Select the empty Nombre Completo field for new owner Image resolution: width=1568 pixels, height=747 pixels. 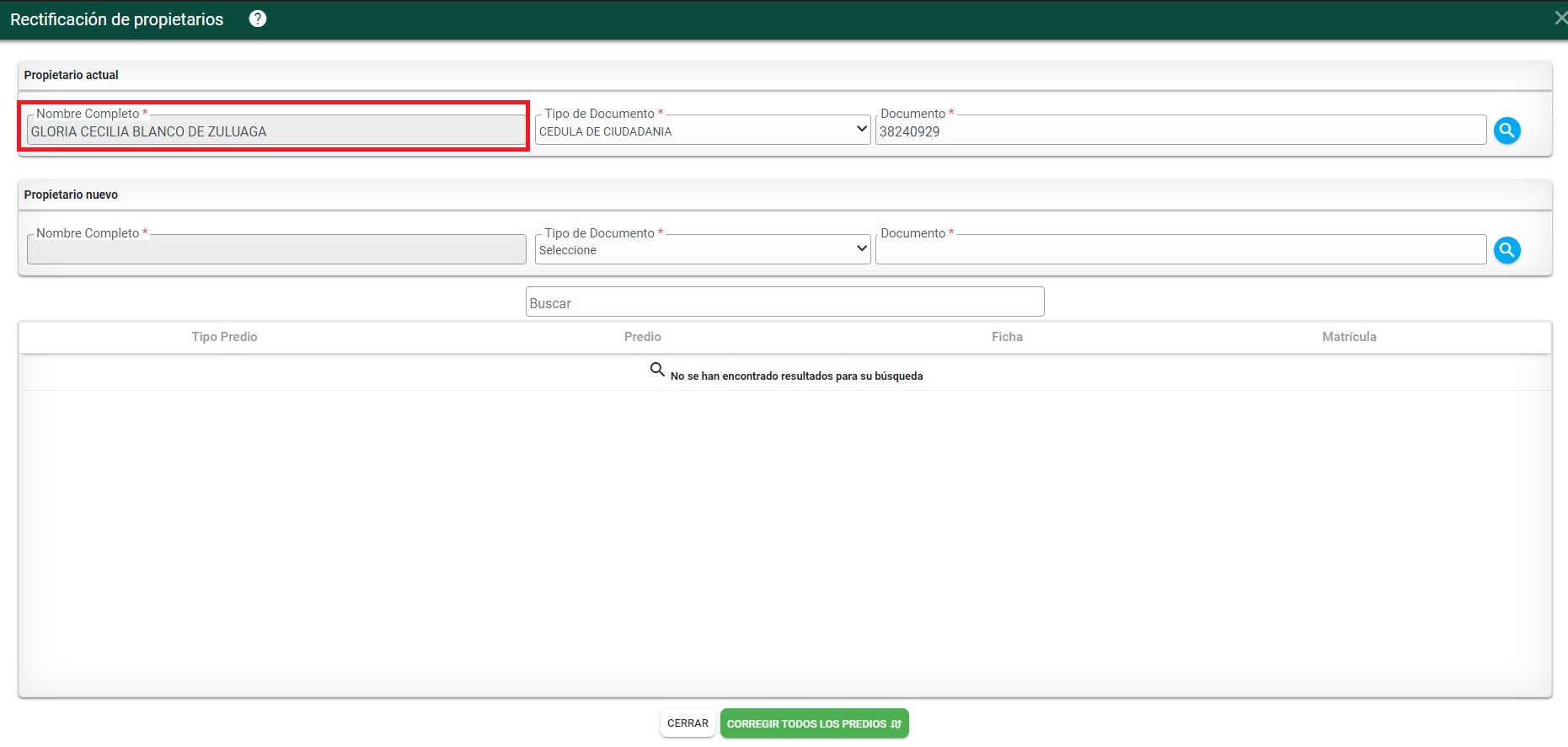[x=276, y=250]
